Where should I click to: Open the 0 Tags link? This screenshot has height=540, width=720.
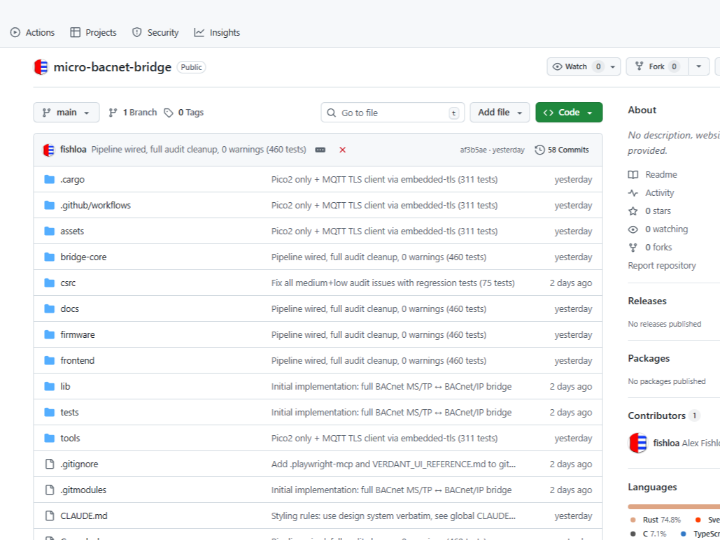pyautogui.click(x=184, y=113)
